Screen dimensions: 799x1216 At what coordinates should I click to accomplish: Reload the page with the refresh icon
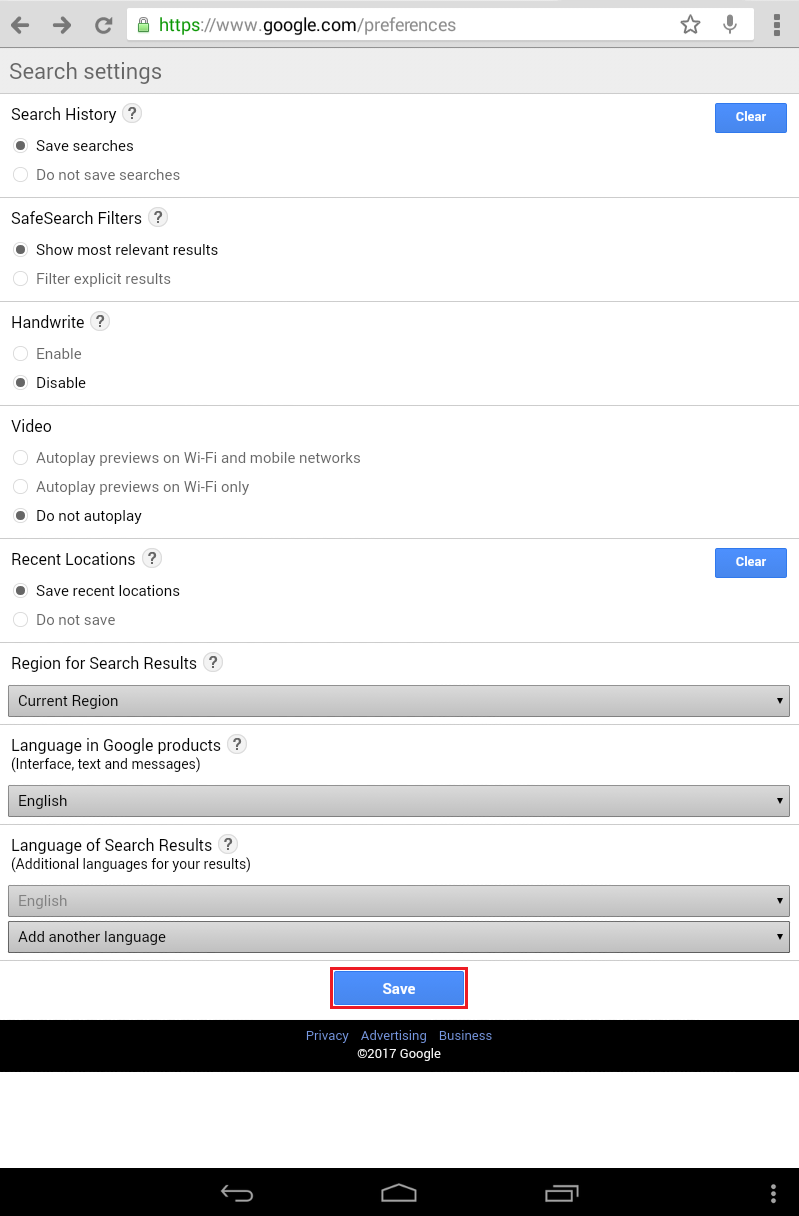[x=103, y=25]
